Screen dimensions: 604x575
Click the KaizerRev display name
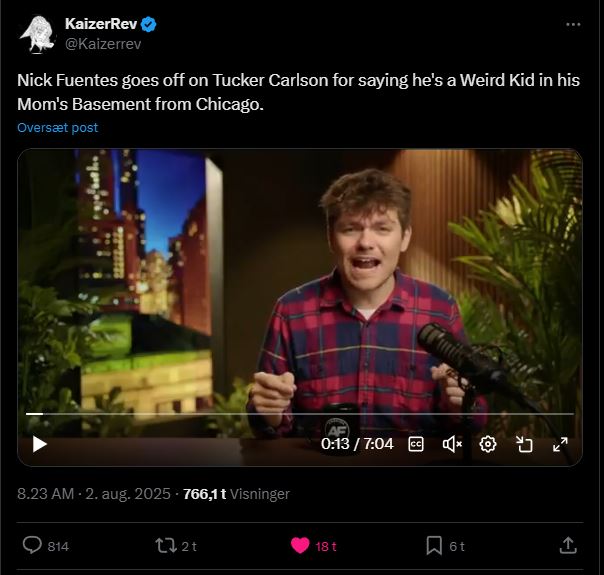coord(101,24)
